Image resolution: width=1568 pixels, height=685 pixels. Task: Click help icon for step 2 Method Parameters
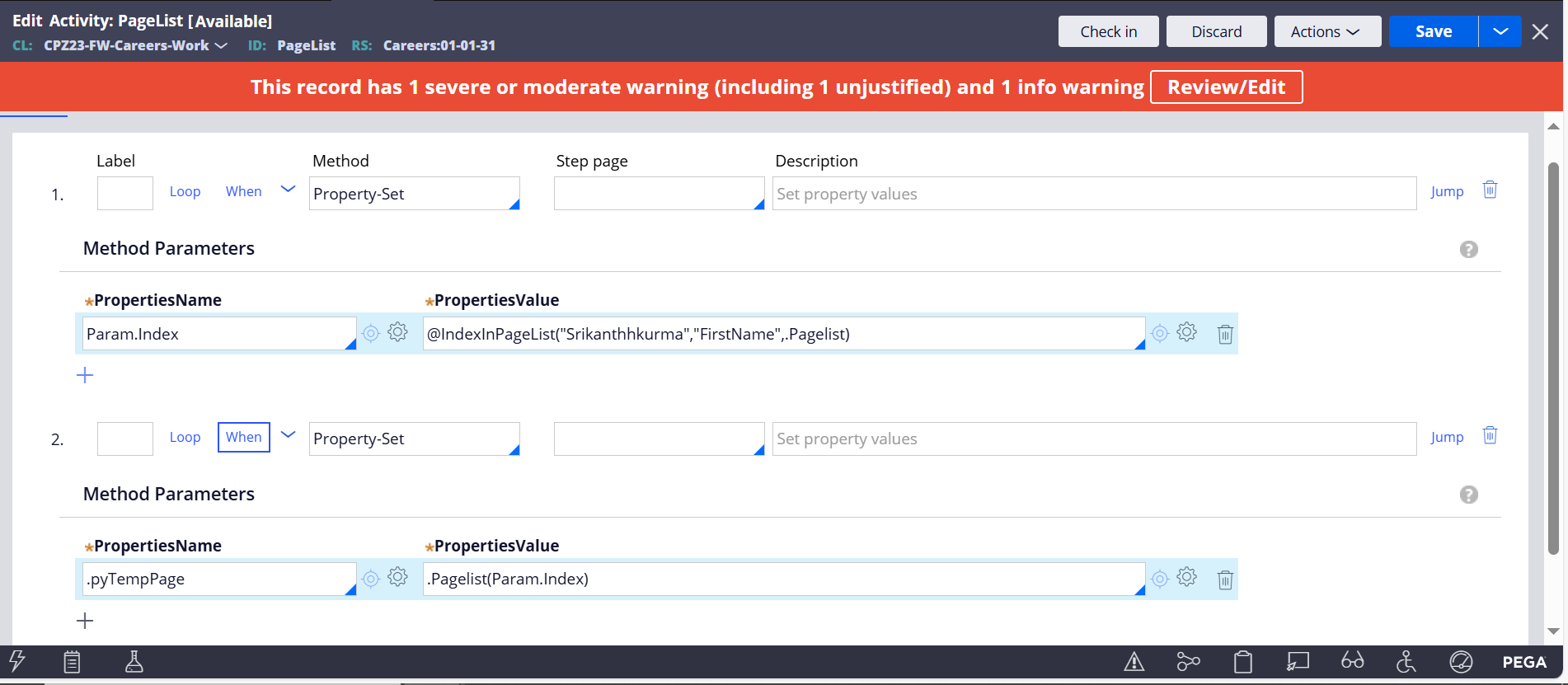coord(1468,495)
